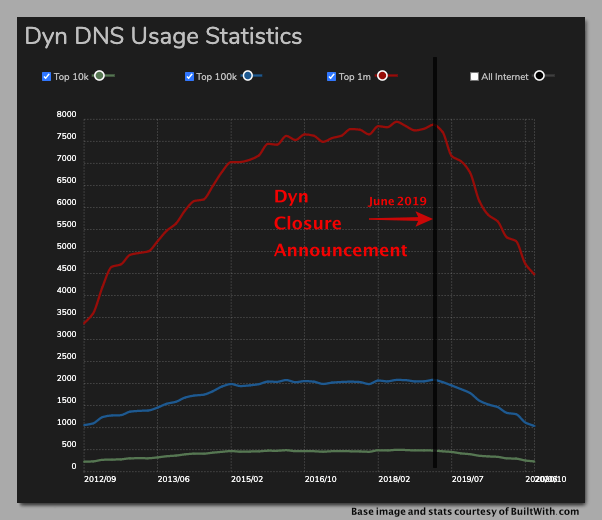This screenshot has width=602, height=520.
Task: Uncheck the Top 1m checkbox
Action: pos(331,76)
